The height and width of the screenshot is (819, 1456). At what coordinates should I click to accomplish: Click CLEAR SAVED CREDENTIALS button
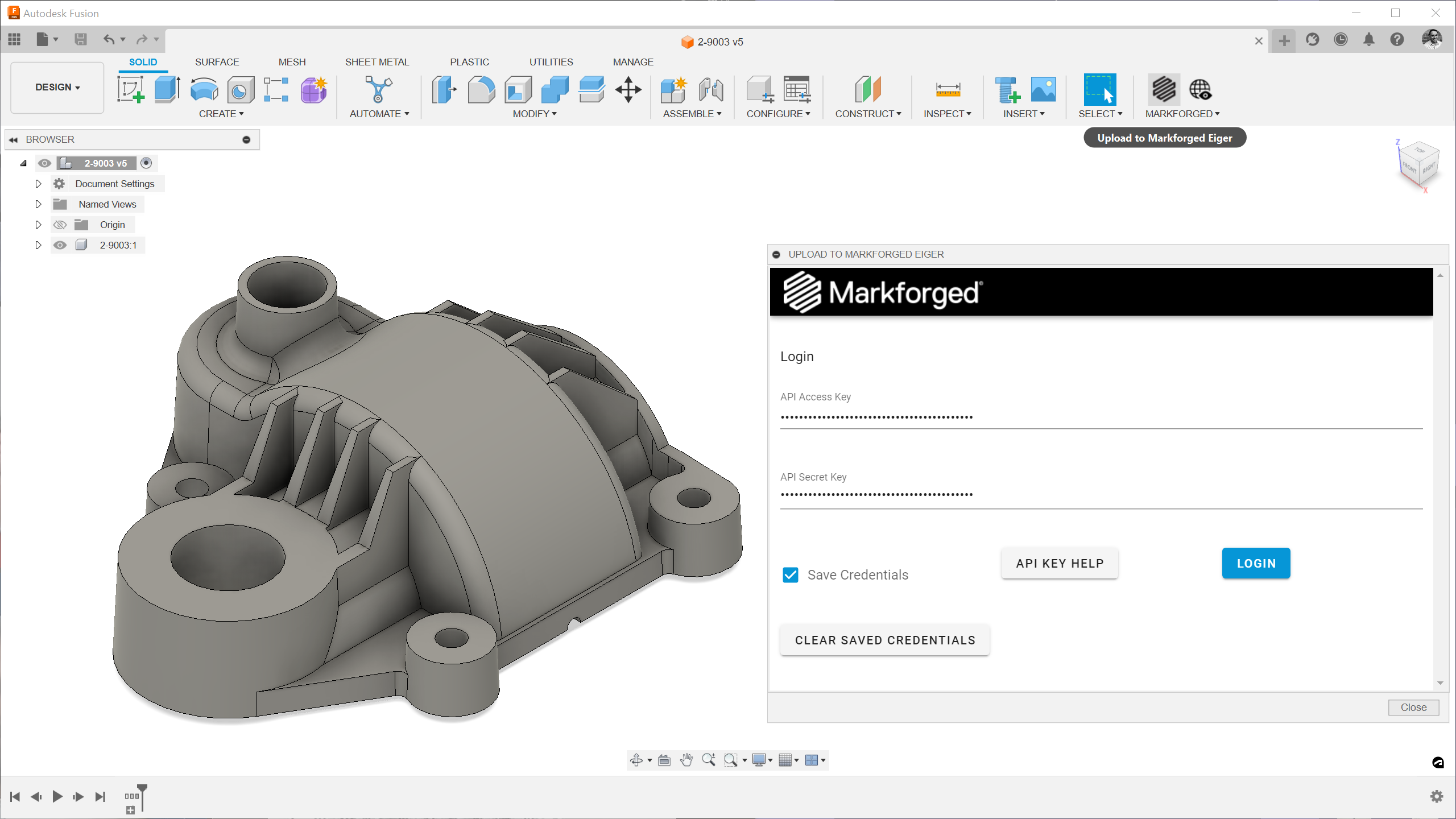tap(885, 640)
